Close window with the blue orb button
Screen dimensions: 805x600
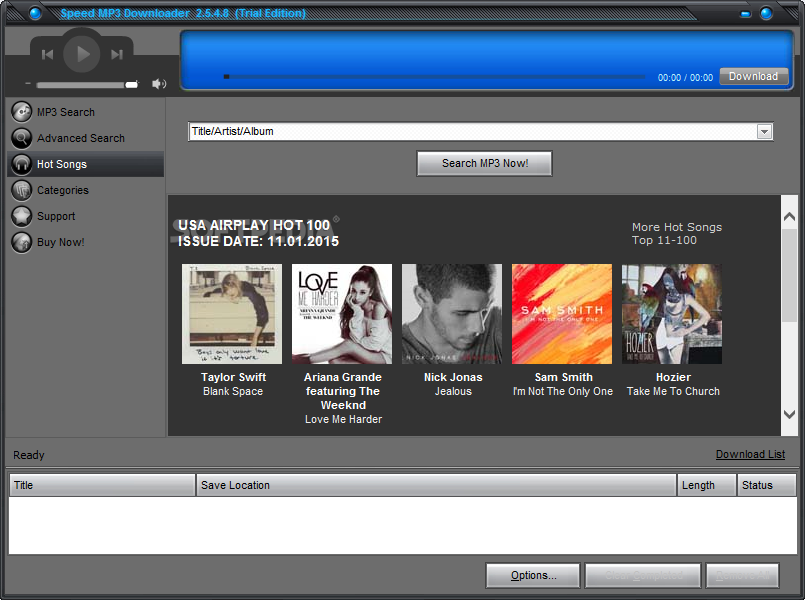(766, 13)
